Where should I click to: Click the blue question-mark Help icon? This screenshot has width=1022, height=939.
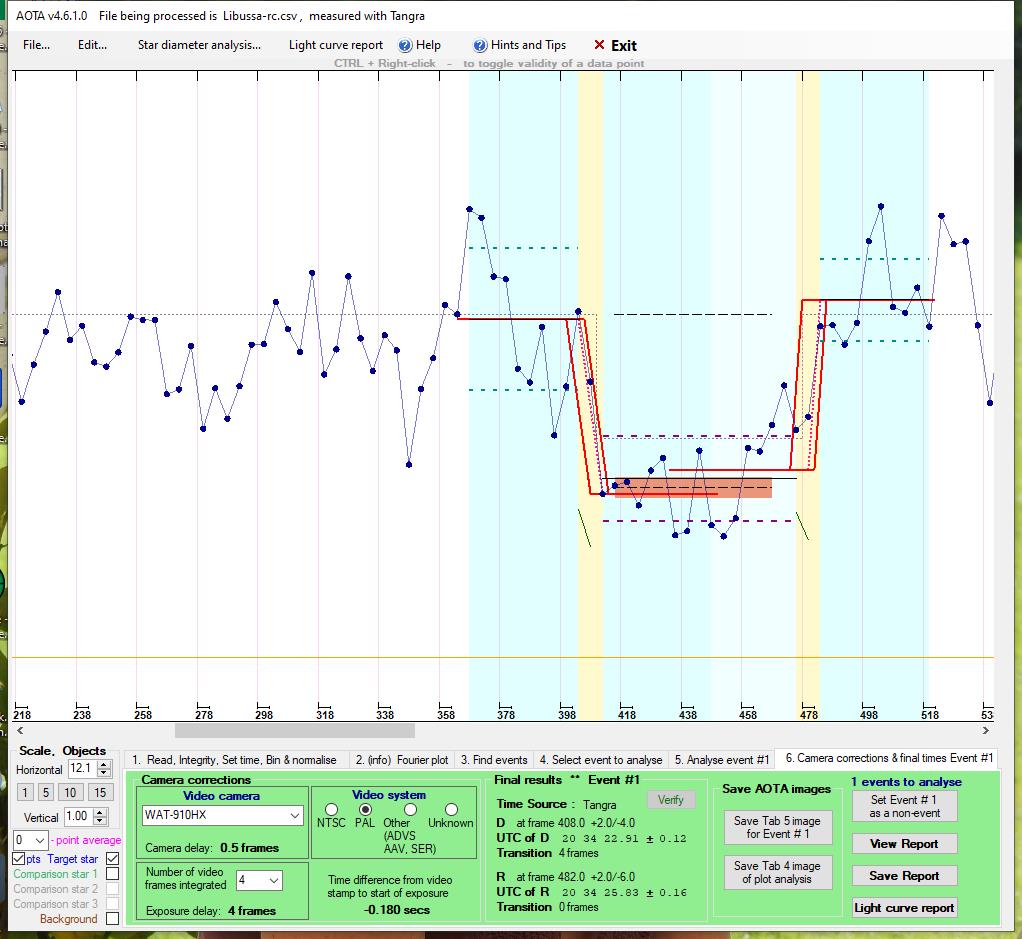(405, 46)
